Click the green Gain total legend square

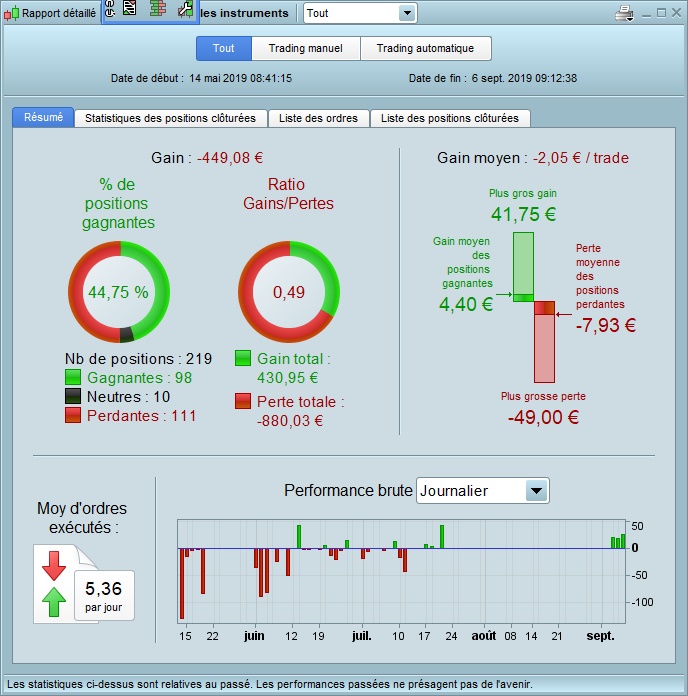click(243, 358)
